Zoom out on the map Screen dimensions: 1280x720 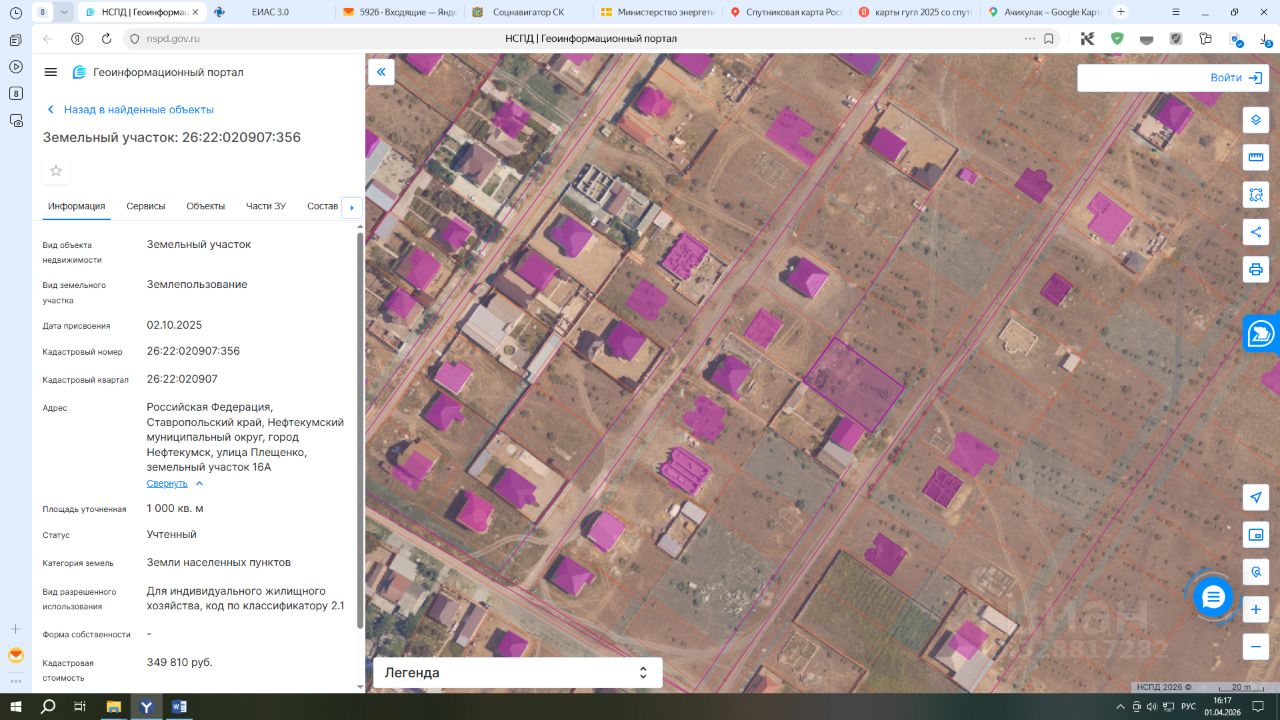[x=1256, y=647]
